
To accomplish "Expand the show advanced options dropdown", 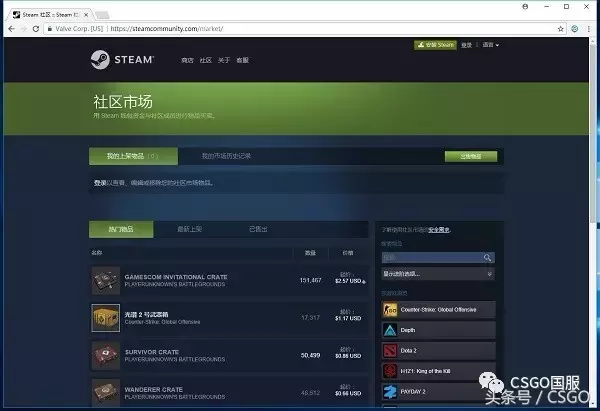I will (438, 274).
